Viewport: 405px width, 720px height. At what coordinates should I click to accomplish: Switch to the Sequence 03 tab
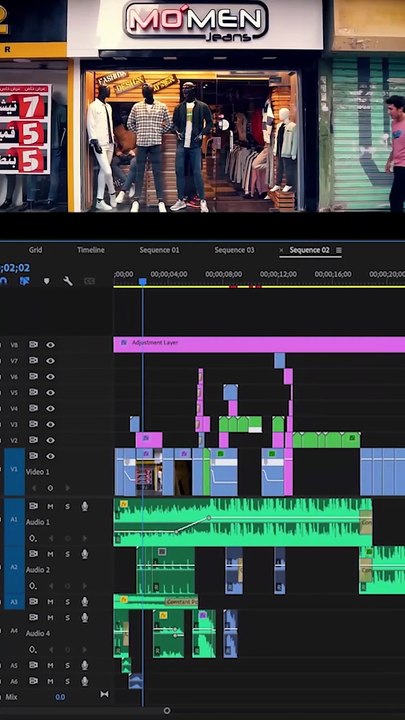234,250
